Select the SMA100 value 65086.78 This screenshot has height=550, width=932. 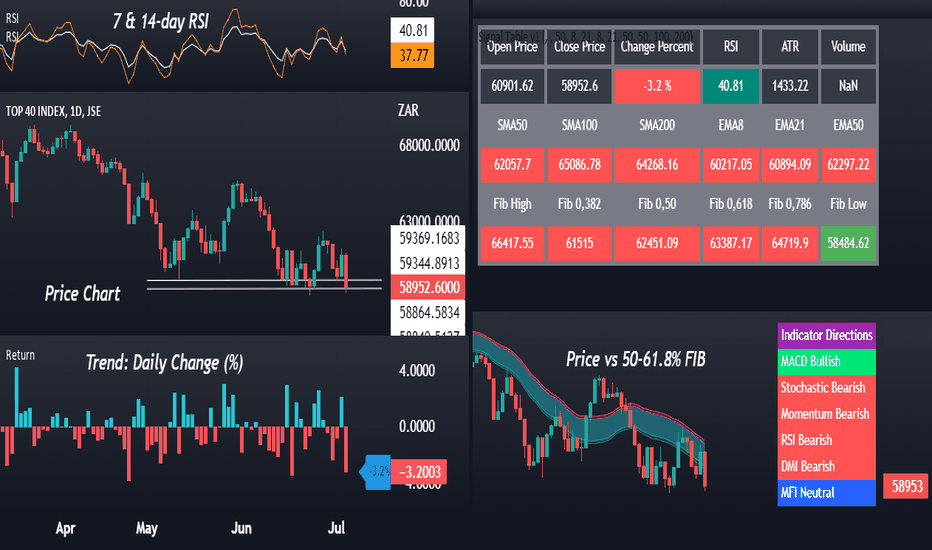point(580,164)
